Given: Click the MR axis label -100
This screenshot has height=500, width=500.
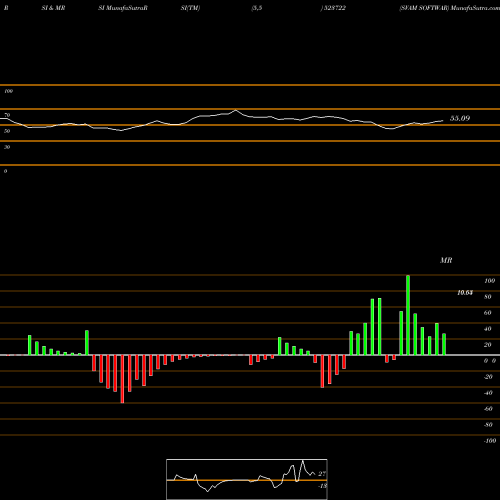Looking at the screenshot, I should (x=490, y=441).
